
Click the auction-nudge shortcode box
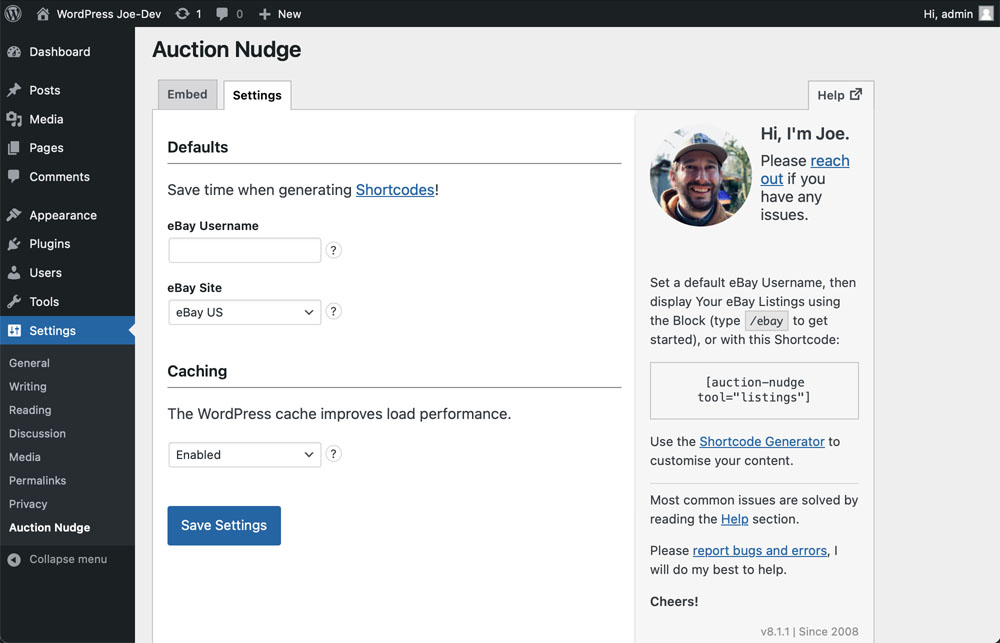click(754, 390)
